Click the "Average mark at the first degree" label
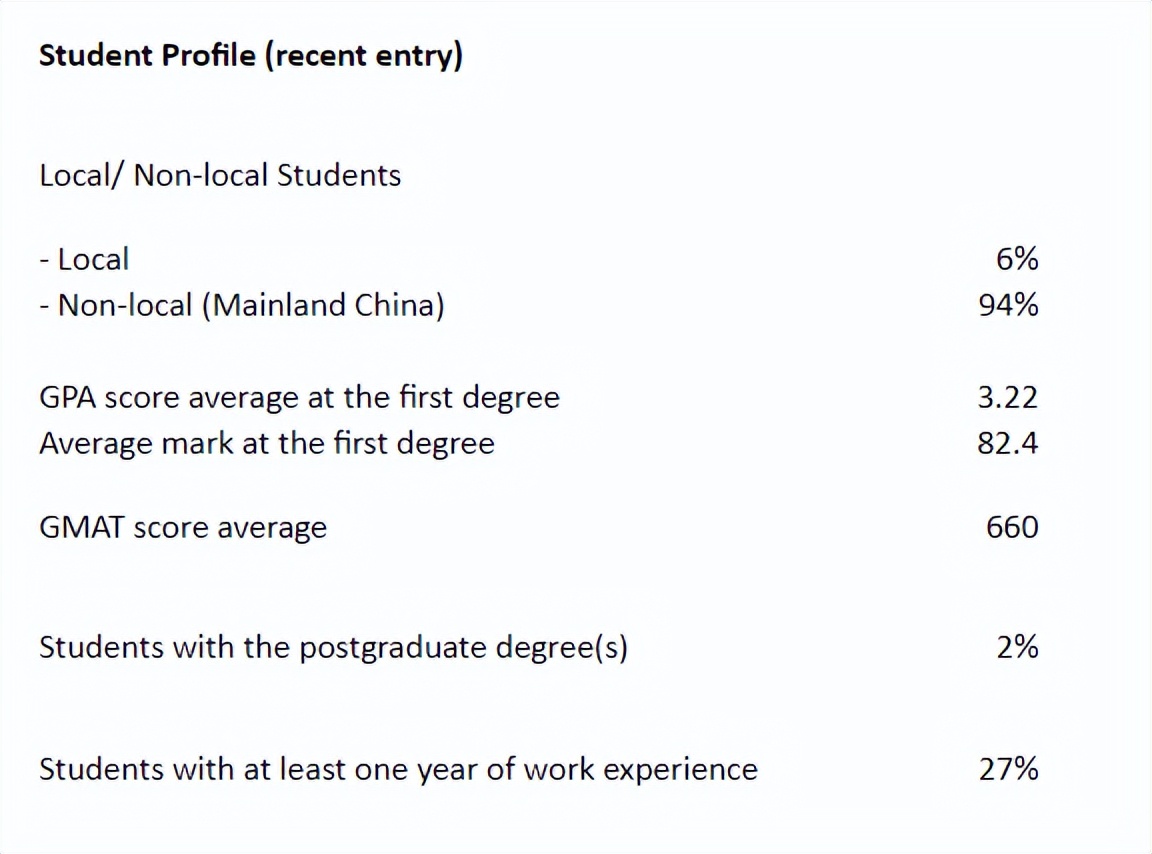The width and height of the screenshot is (1152, 854). (x=267, y=442)
